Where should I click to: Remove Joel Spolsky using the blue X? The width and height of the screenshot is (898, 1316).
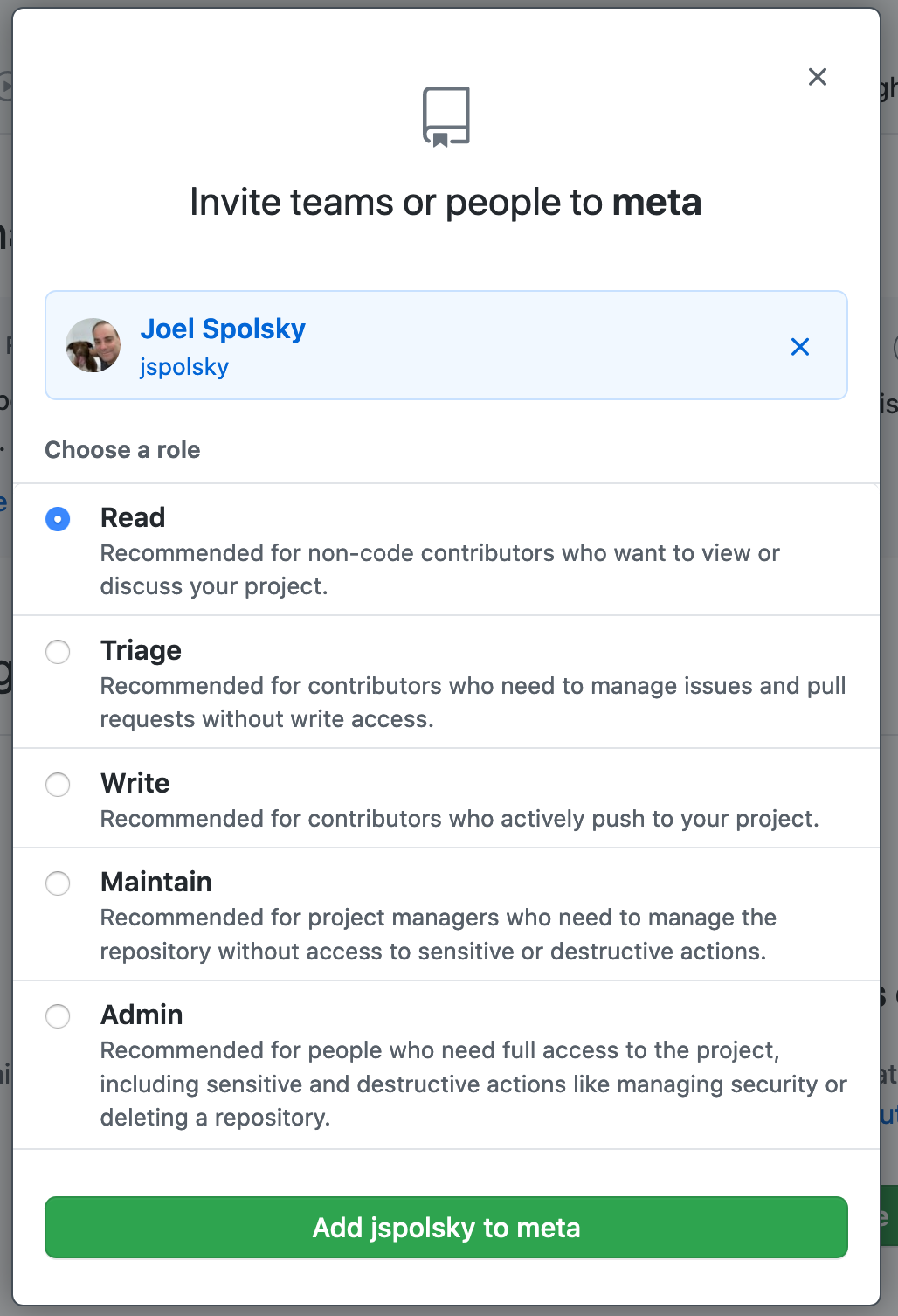coord(799,347)
